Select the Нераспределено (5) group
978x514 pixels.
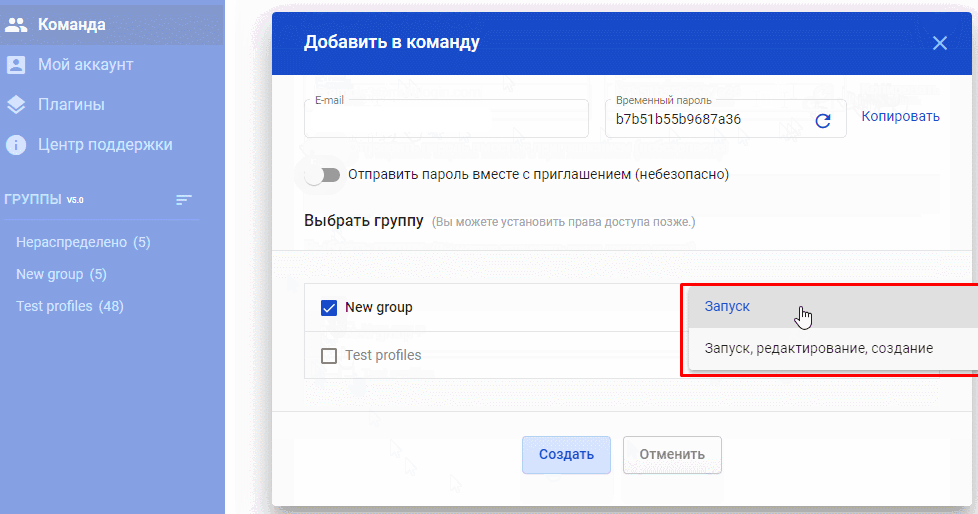[x=83, y=242]
